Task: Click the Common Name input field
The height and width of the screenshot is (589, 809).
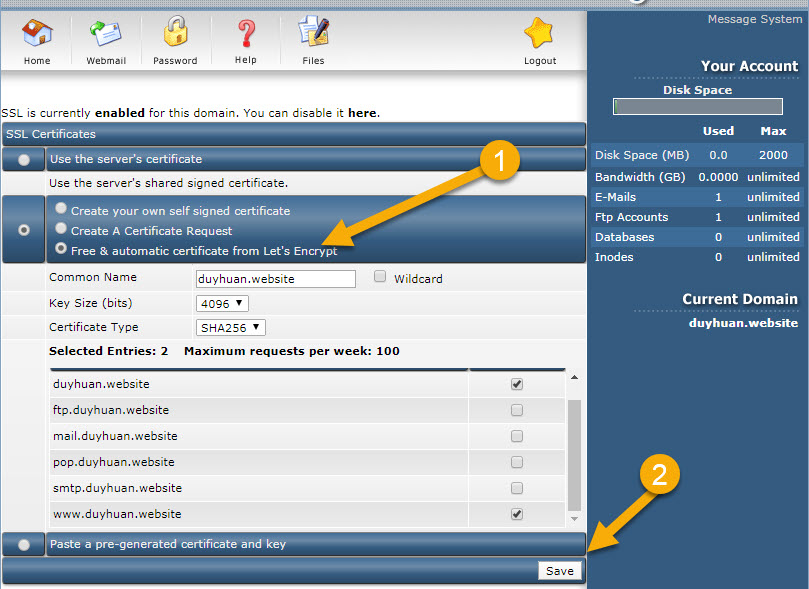Action: pos(276,279)
